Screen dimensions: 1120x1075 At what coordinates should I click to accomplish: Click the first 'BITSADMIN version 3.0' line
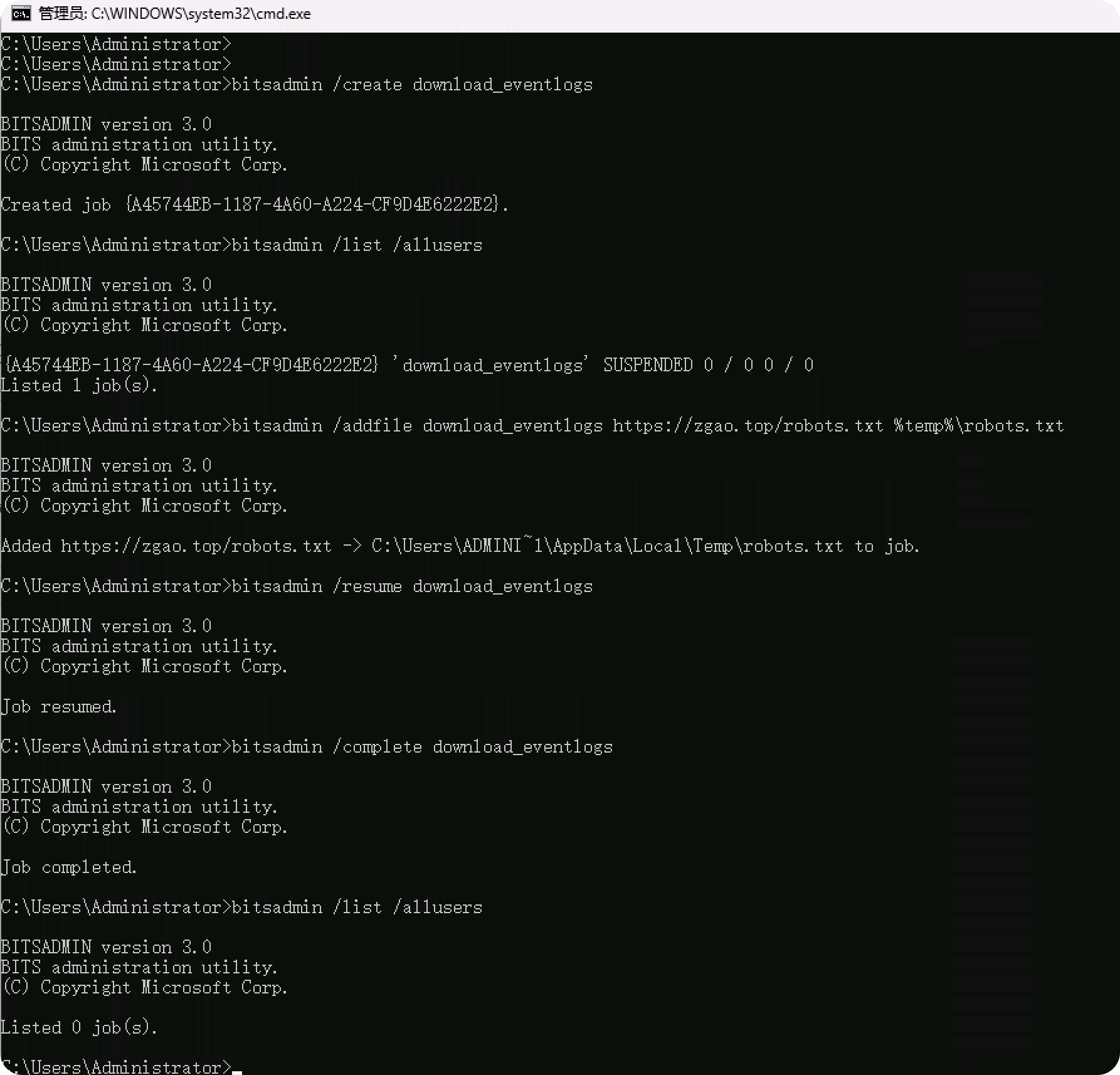point(106,125)
